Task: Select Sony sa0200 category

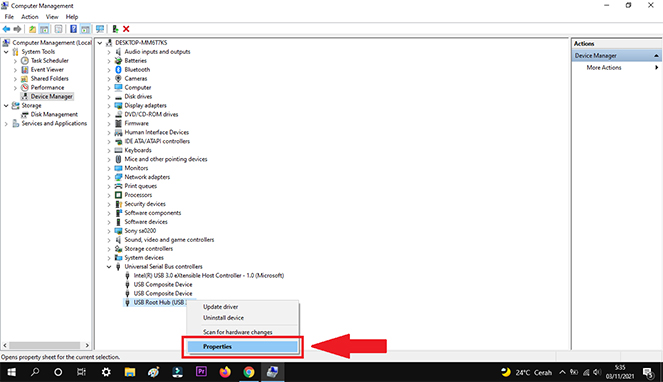Action: point(140,231)
